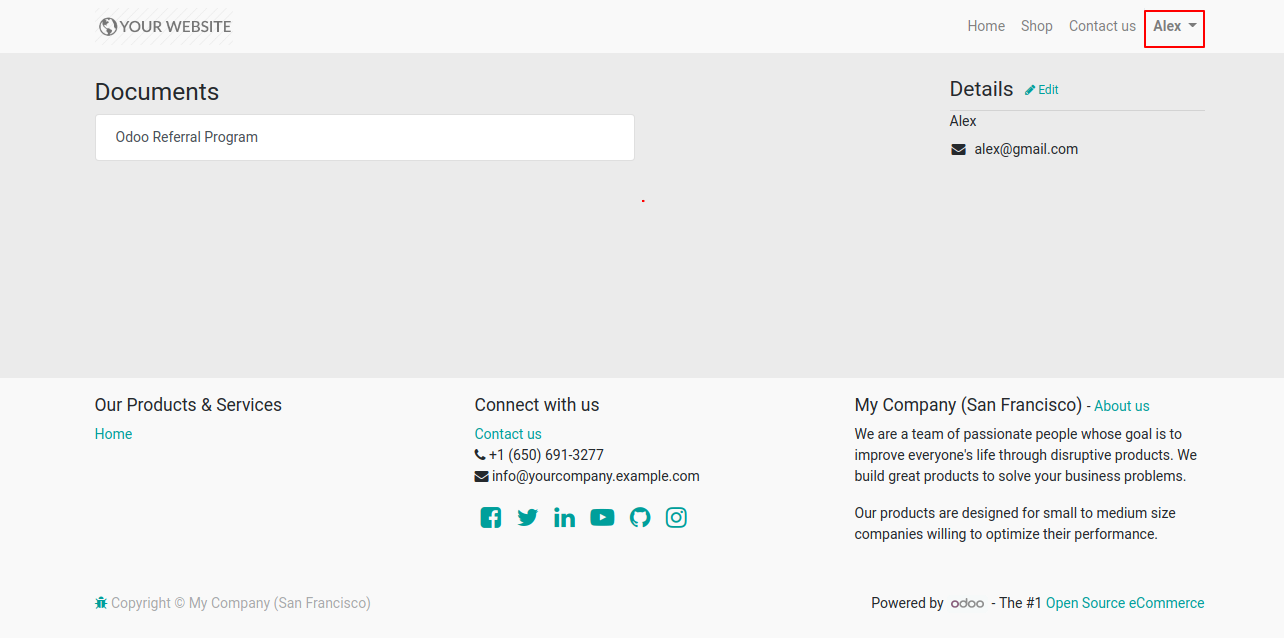The height and width of the screenshot is (638, 1284).
Task: Open the LinkedIn social icon
Action: tap(564, 517)
